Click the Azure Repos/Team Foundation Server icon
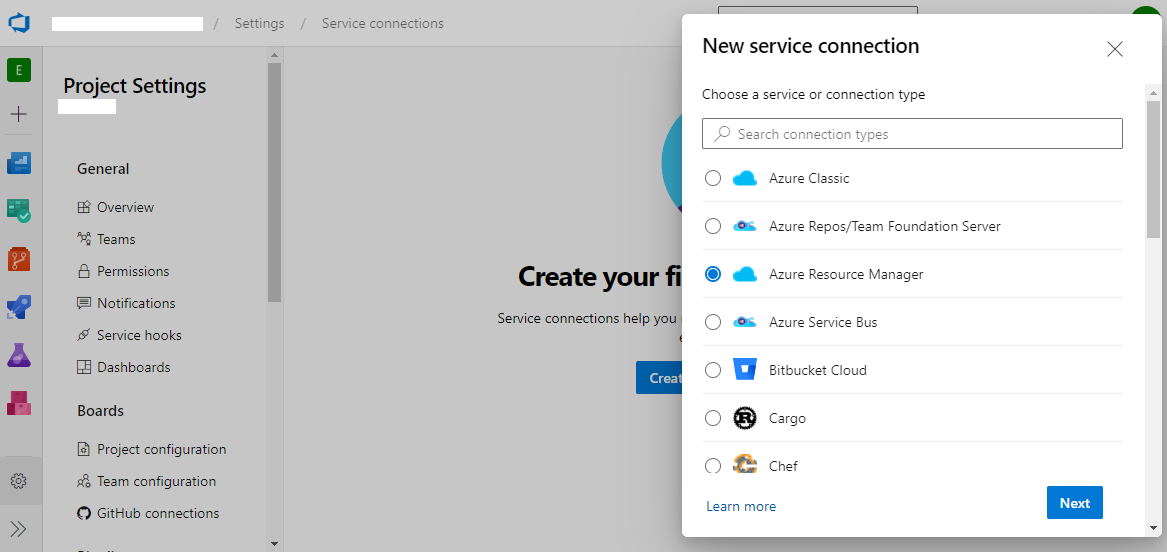This screenshot has height=552, width=1167. point(744,226)
